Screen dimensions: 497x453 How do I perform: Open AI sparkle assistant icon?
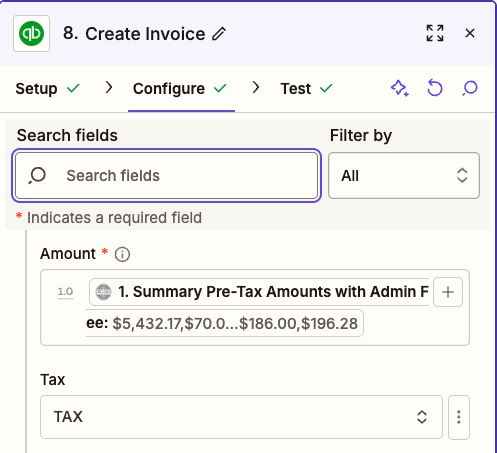400,88
